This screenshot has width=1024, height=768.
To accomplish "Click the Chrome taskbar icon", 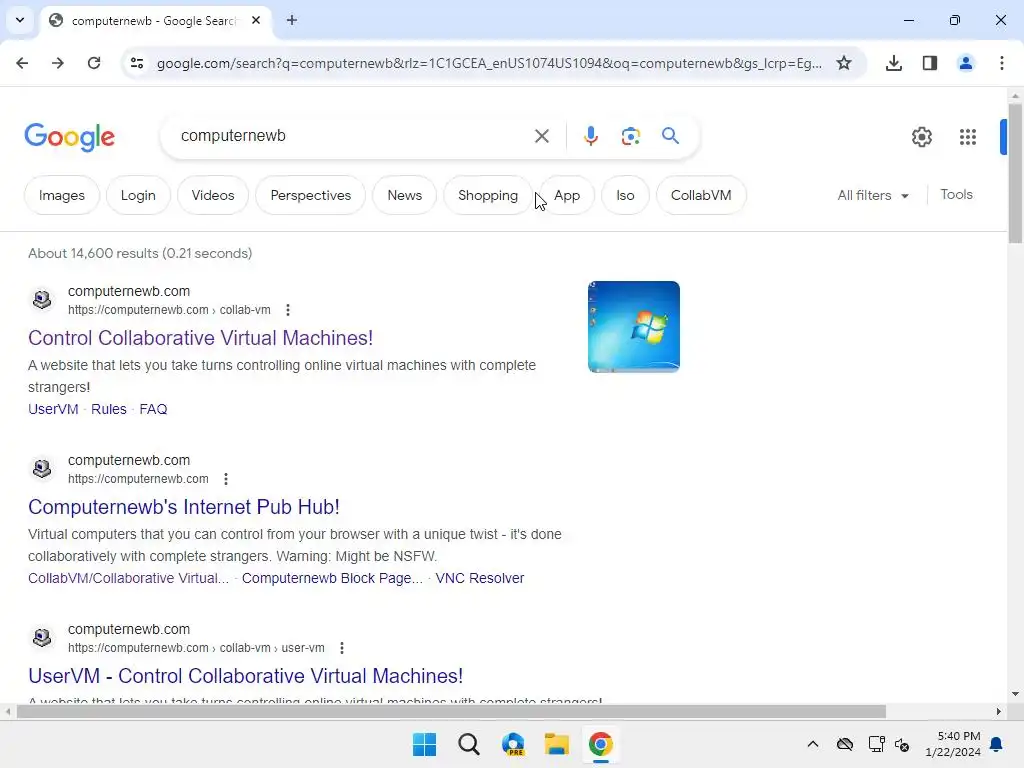I will pyautogui.click(x=600, y=744).
